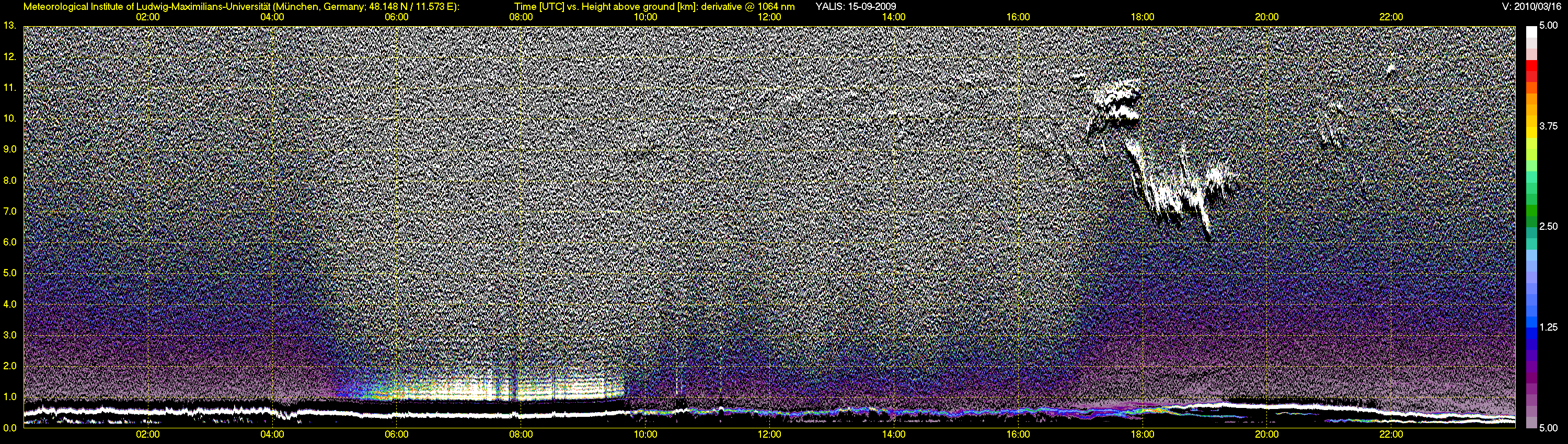Click the 20:00 label on the bottom time axis
Image resolution: width=1568 pixels, height=444 pixels.
coord(1267,435)
